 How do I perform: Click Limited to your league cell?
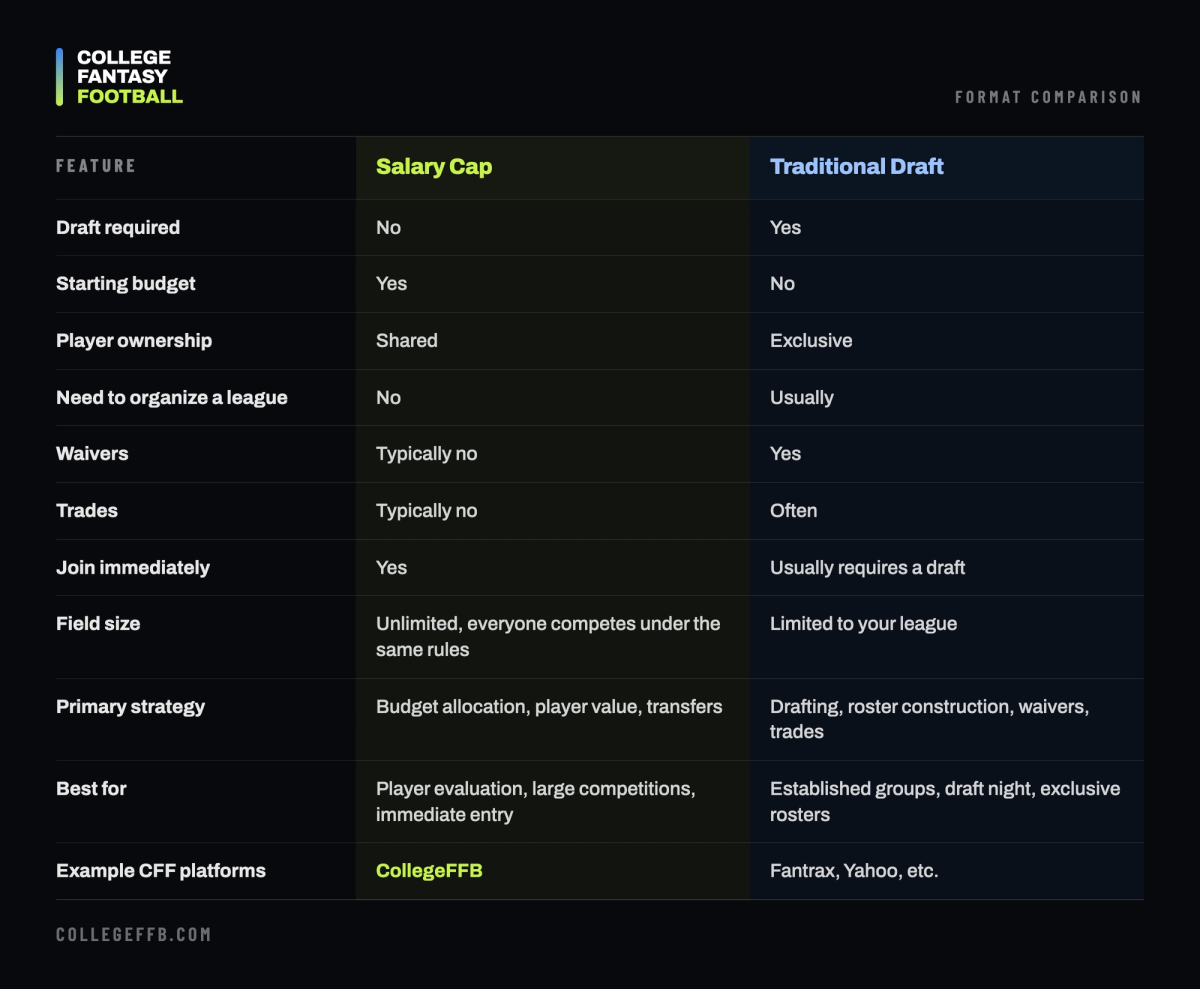[864, 624]
